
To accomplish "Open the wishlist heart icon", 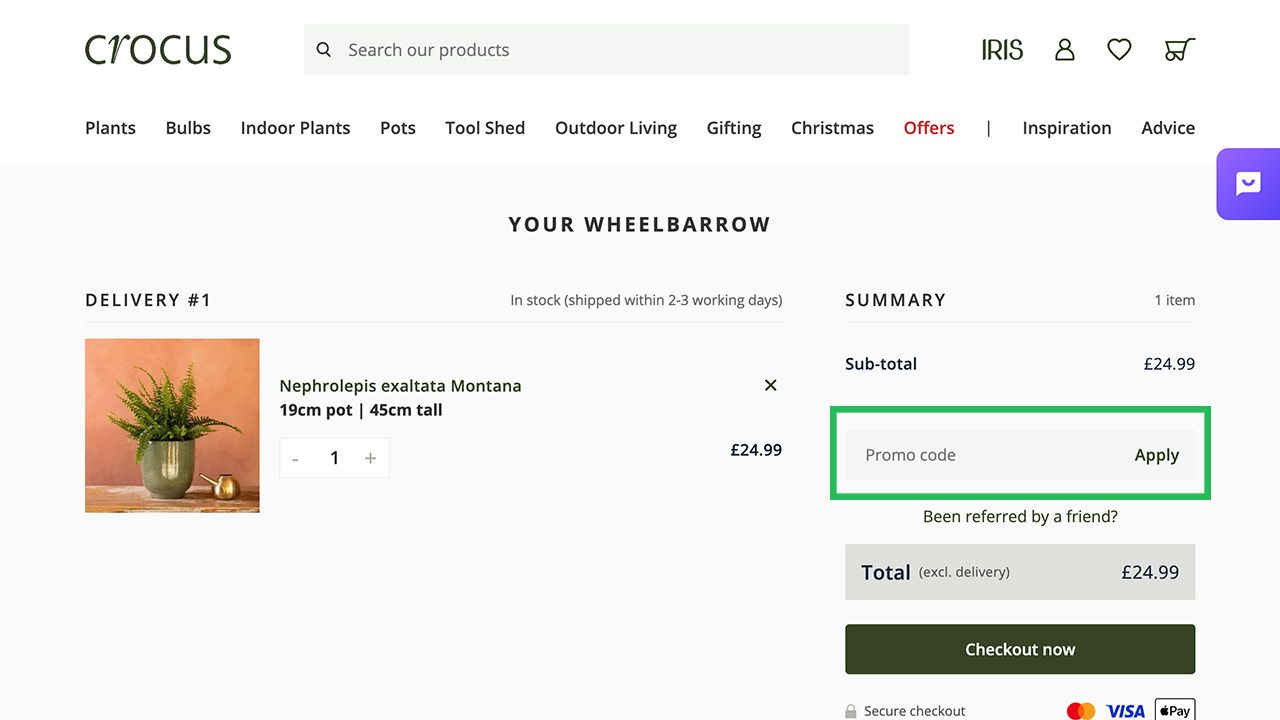I will pos(1119,50).
